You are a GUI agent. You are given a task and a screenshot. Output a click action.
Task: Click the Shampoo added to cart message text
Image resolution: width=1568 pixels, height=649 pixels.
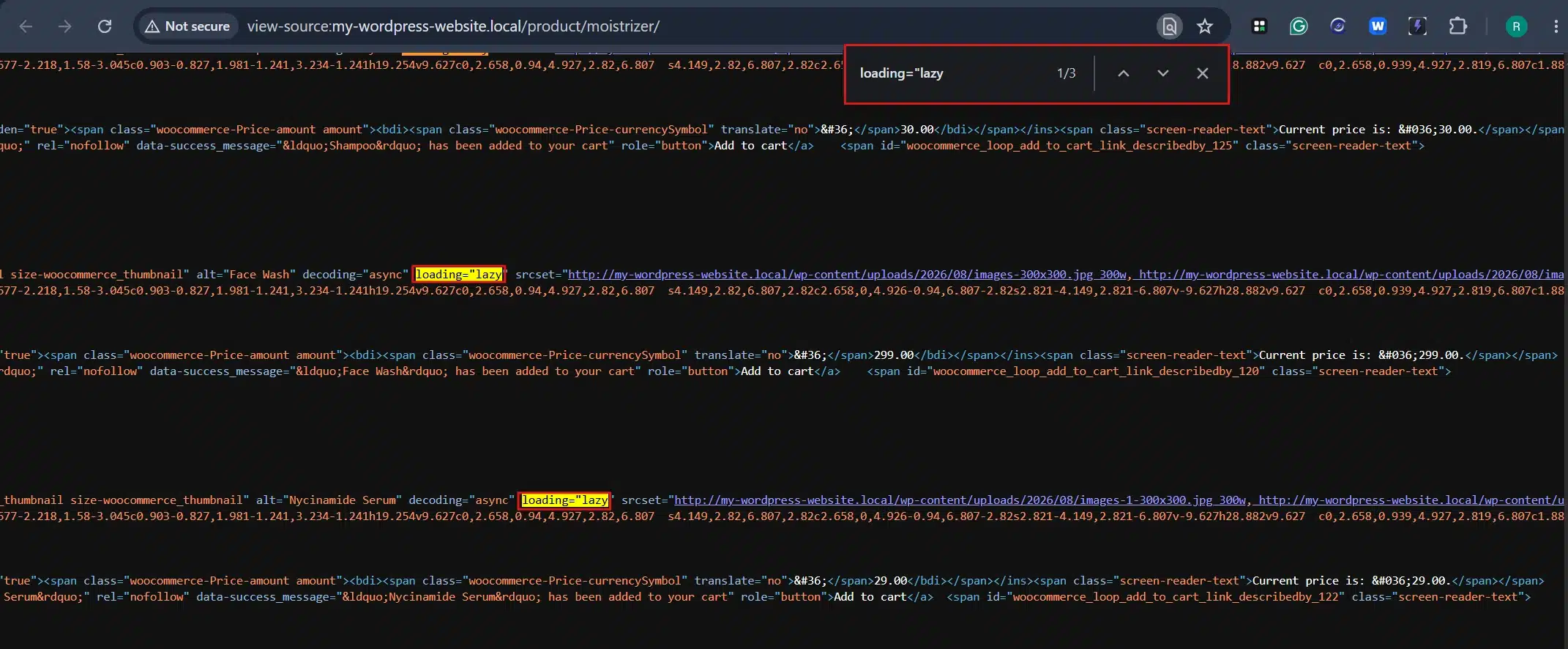click(449, 146)
